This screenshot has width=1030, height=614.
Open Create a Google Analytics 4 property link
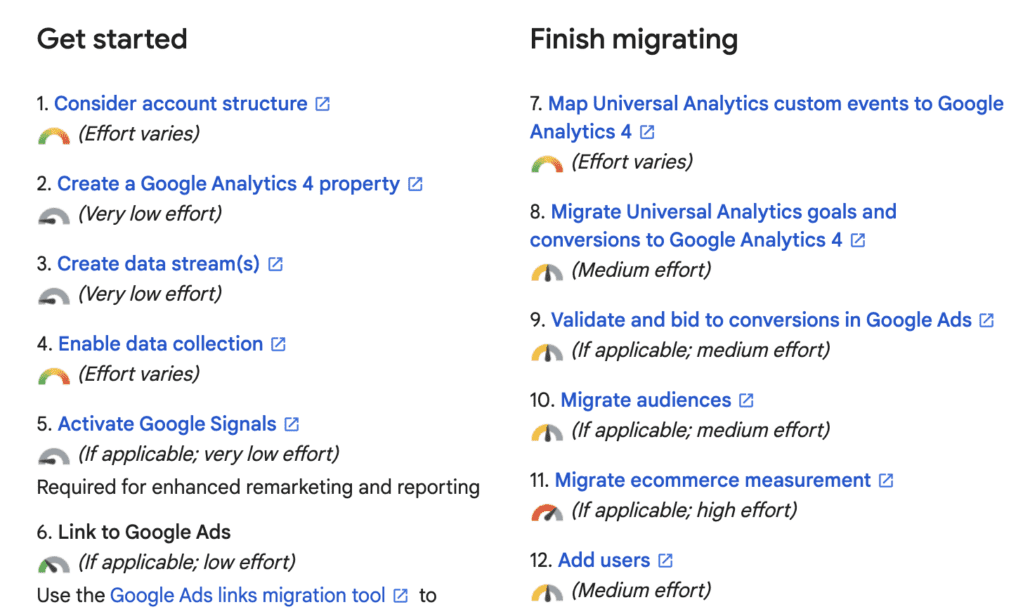click(x=229, y=184)
